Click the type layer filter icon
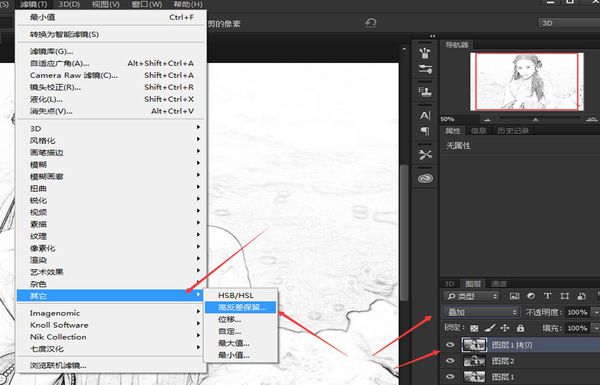The width and height of the screenshot is (600, 385). [548, 296]
